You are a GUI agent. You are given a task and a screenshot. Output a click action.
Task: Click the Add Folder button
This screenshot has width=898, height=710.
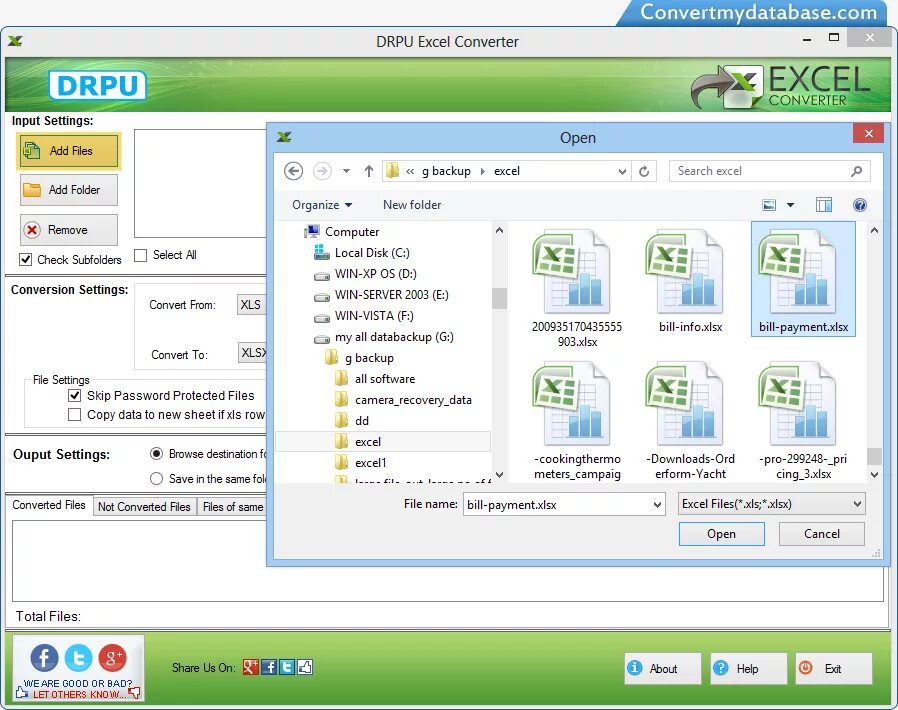(69, 190)
